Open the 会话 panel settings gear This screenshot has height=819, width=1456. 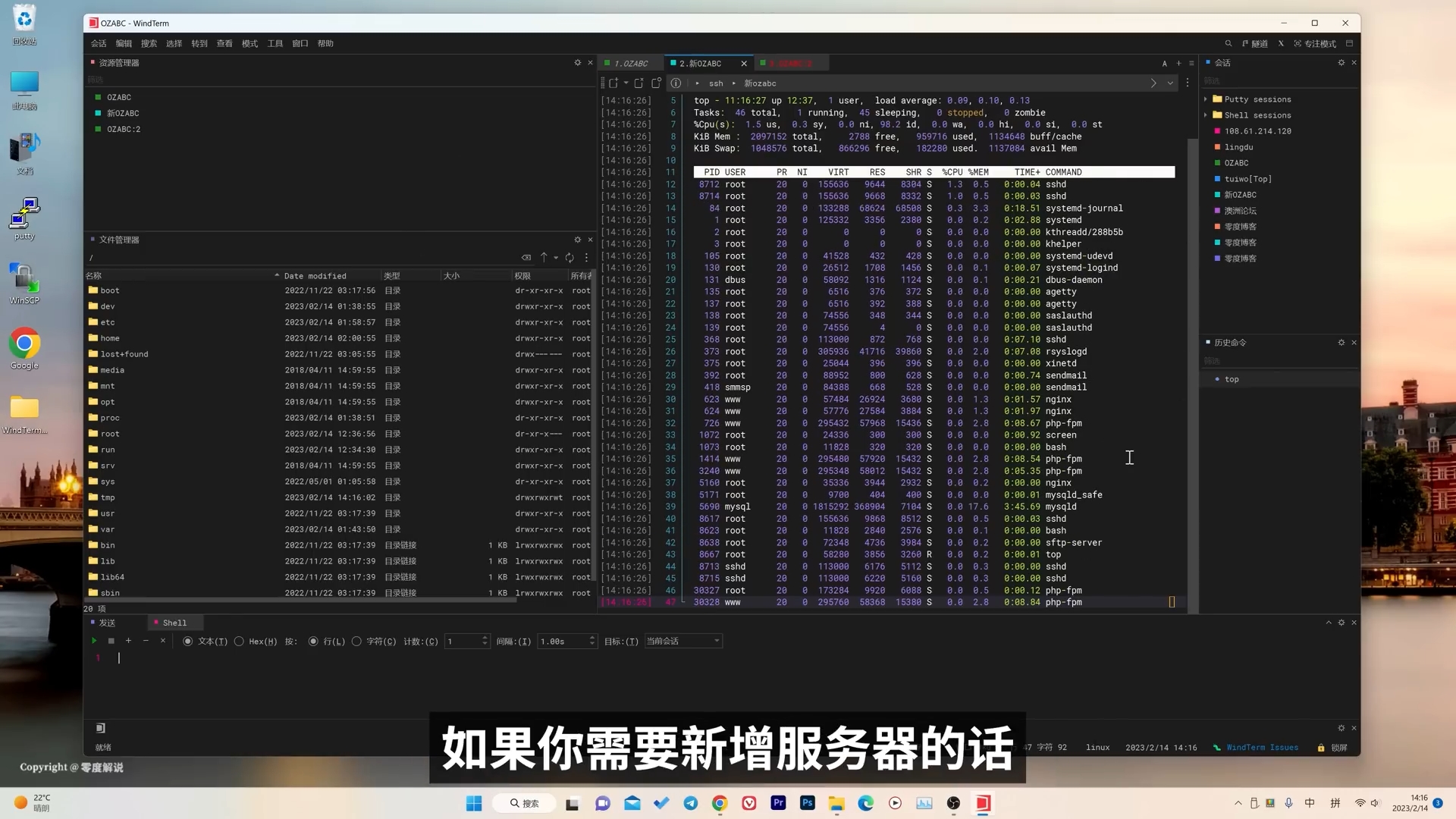[x=1341, y=62]
